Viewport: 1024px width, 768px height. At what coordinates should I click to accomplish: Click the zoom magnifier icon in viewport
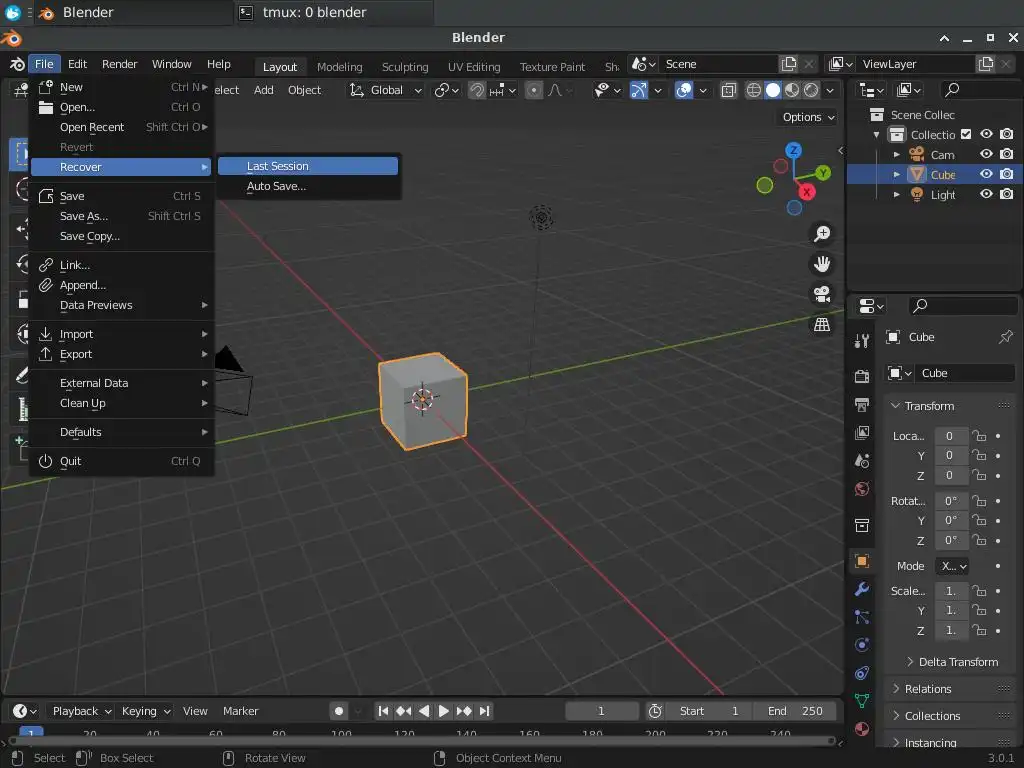tap(822, 234)
